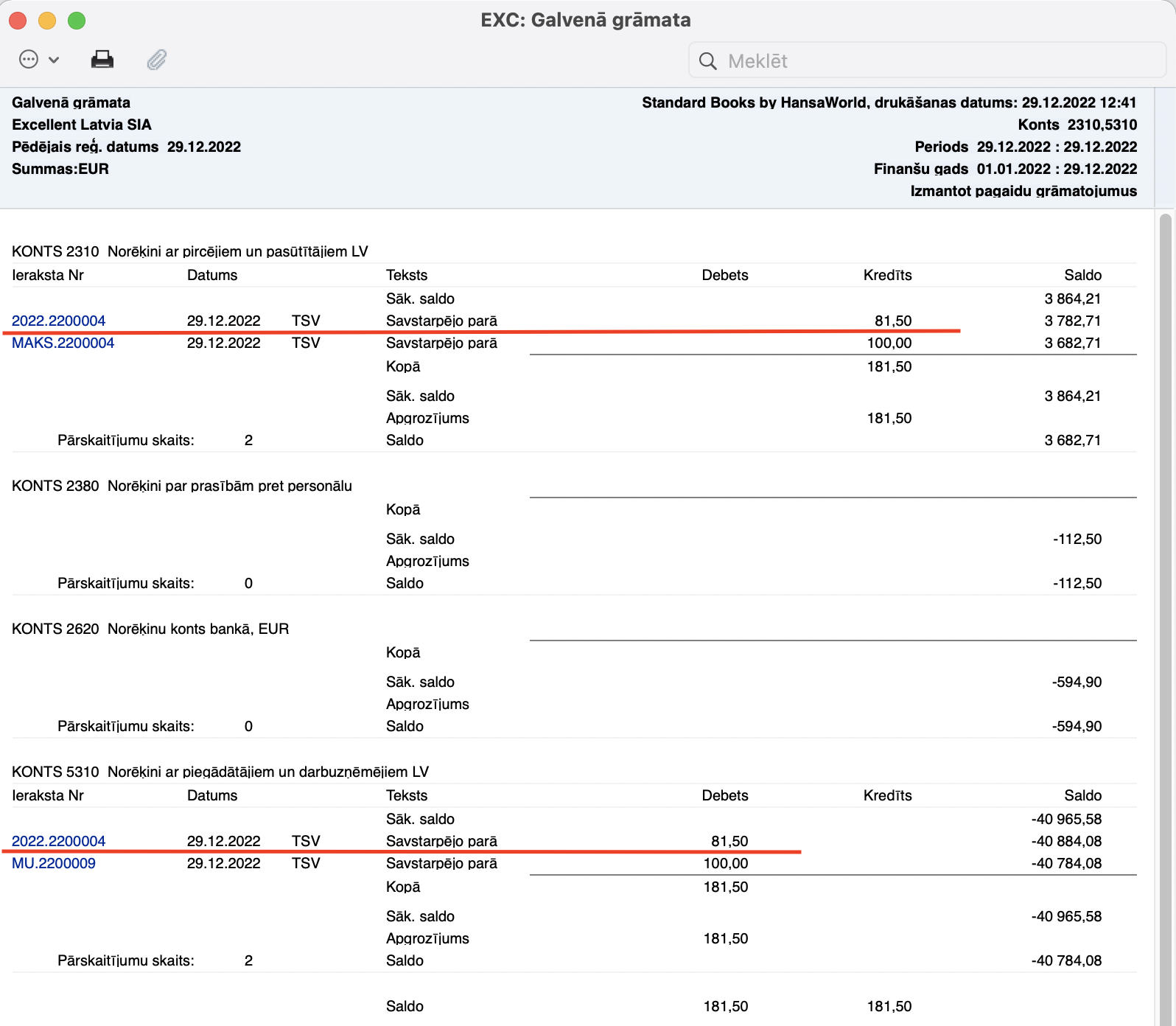This screenshot has width=1176, height=1026.
Task: Expand the chevron next to ellipsis icon
Action: click(x=54, y=60)
